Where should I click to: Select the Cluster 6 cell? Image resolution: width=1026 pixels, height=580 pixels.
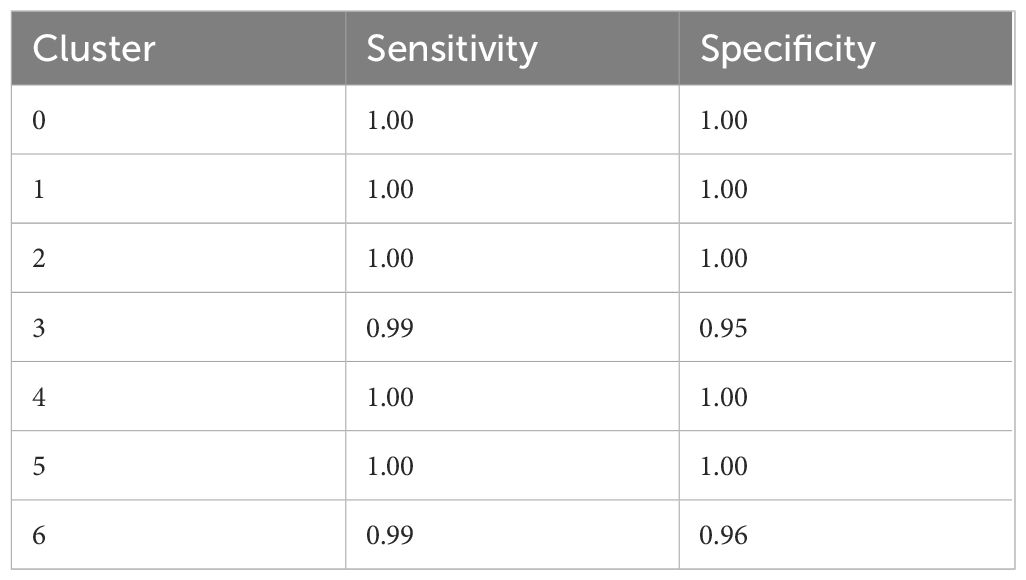(x=178, y=535)
